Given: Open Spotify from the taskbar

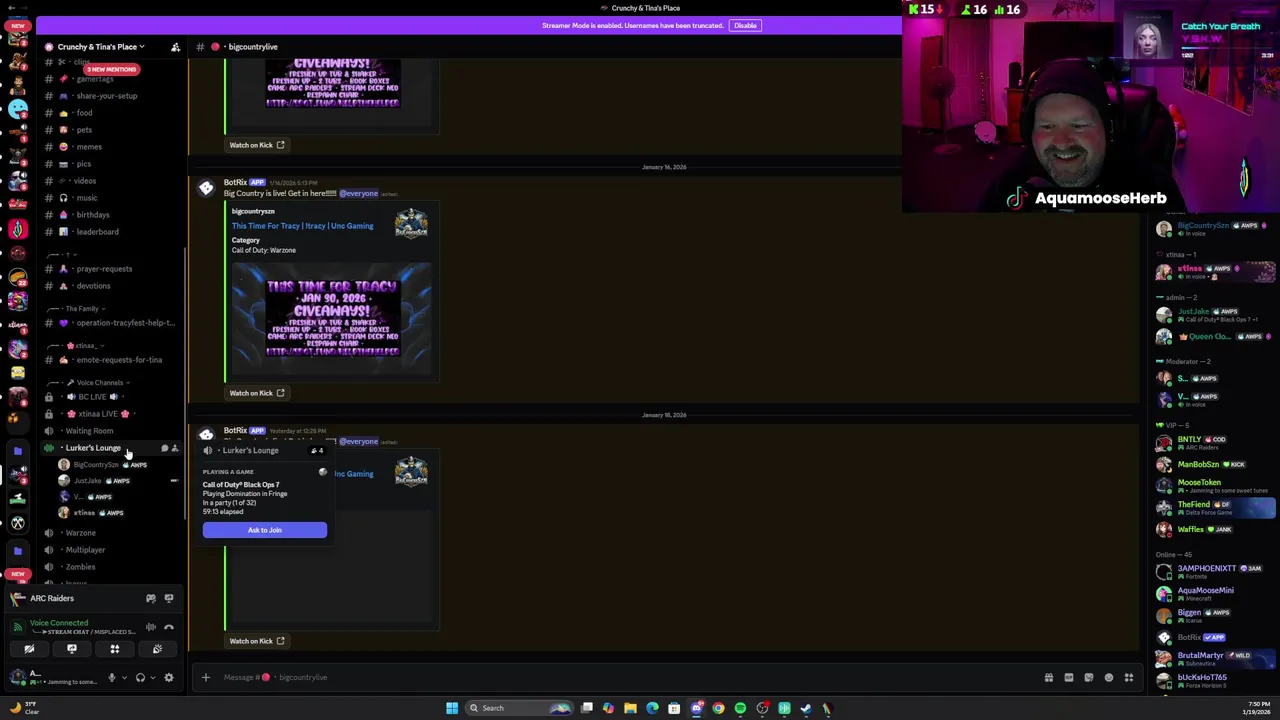Looking at the screenshot, I should point(740,708).
